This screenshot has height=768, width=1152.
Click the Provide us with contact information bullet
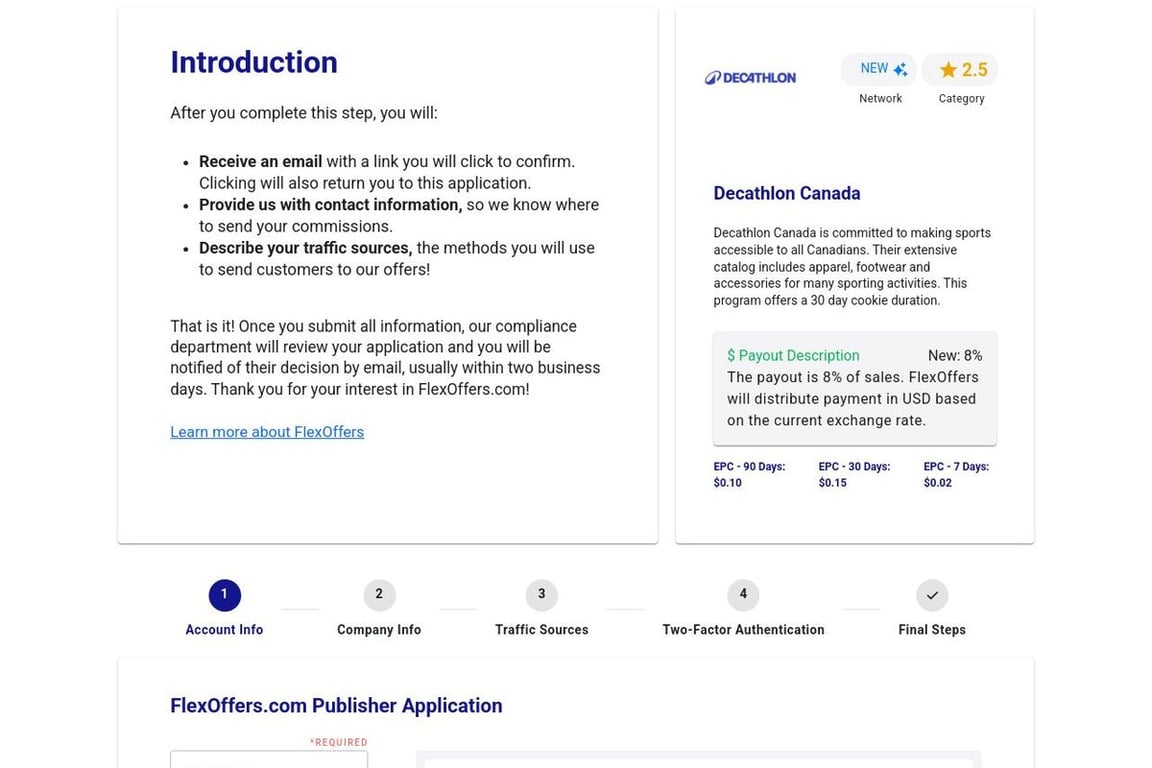[399, 215]
